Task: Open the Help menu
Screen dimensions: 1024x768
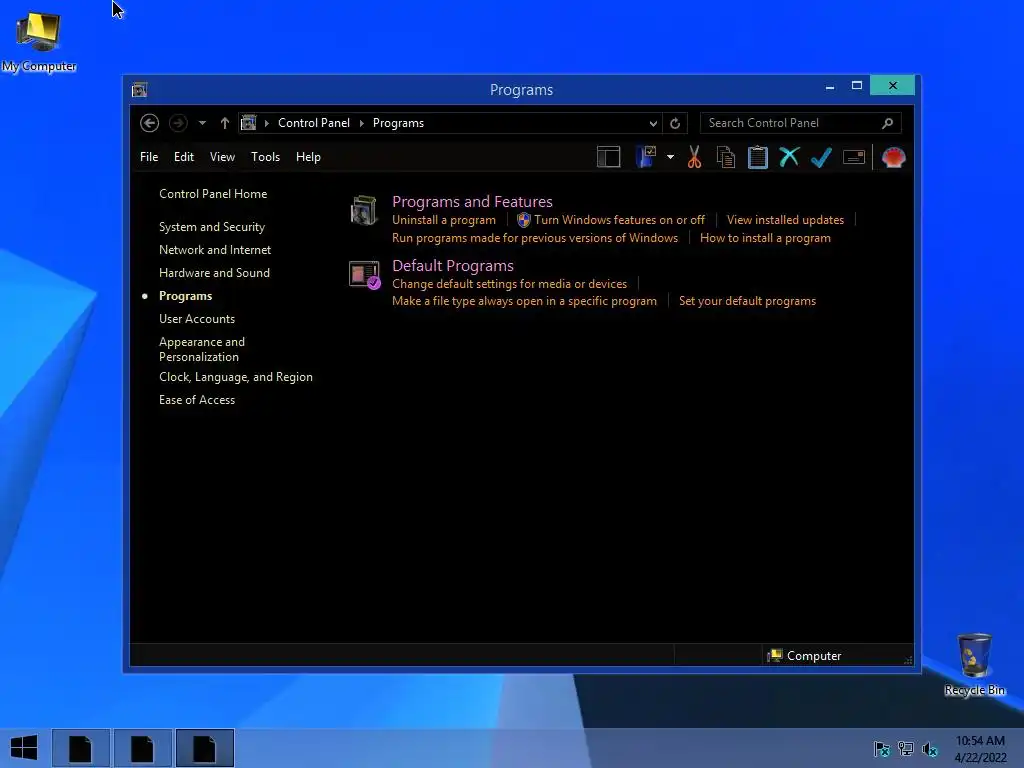Action: [308, 157]
